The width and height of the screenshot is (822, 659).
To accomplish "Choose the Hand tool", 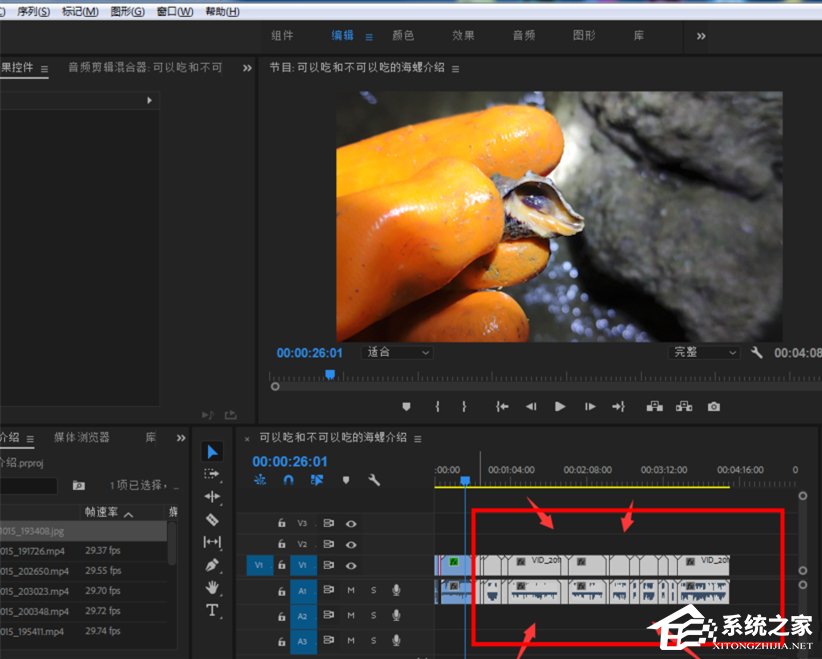I will (212, 588).
